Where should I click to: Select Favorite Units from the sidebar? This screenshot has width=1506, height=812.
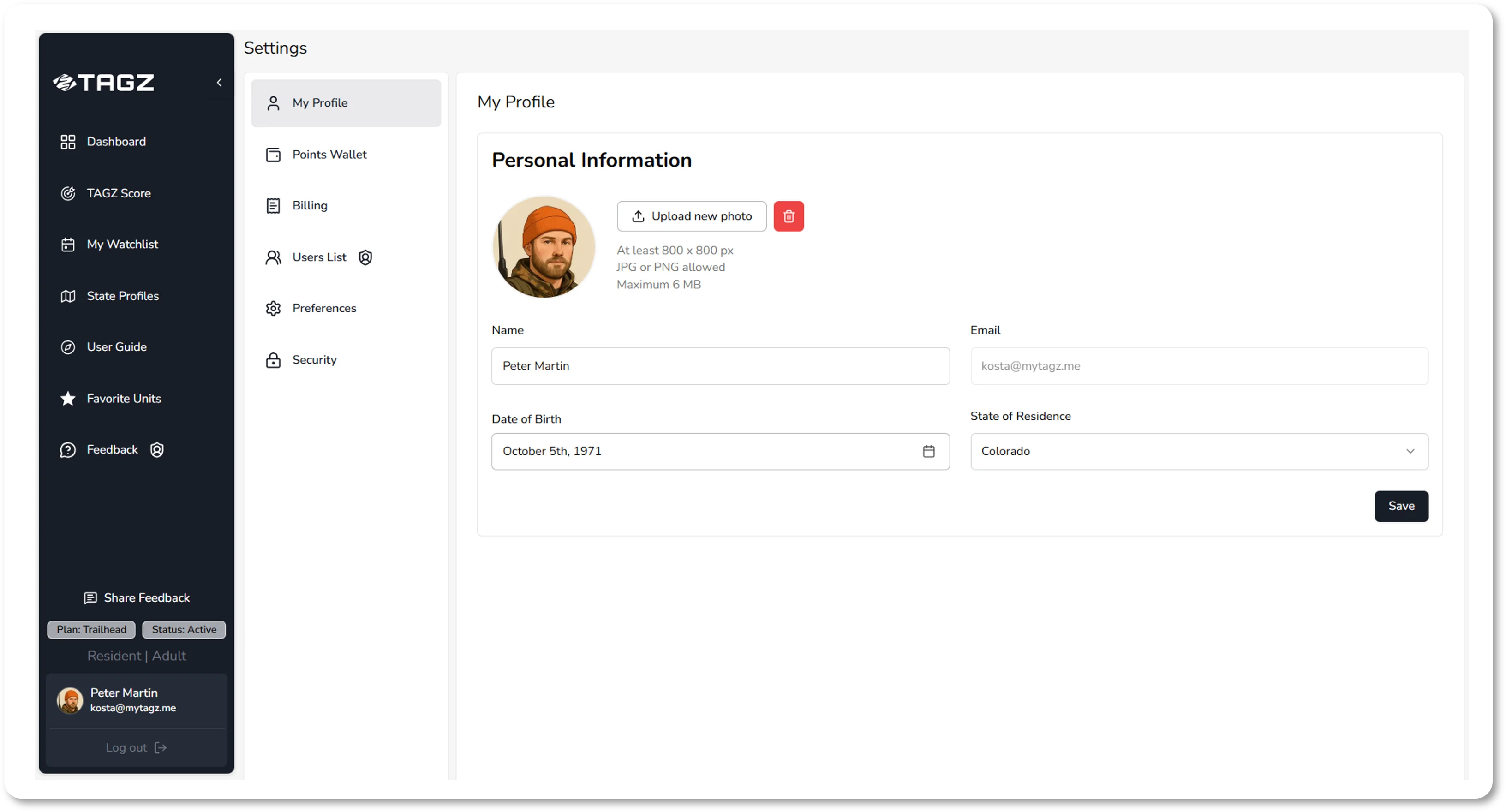click(x=124, y=398)
